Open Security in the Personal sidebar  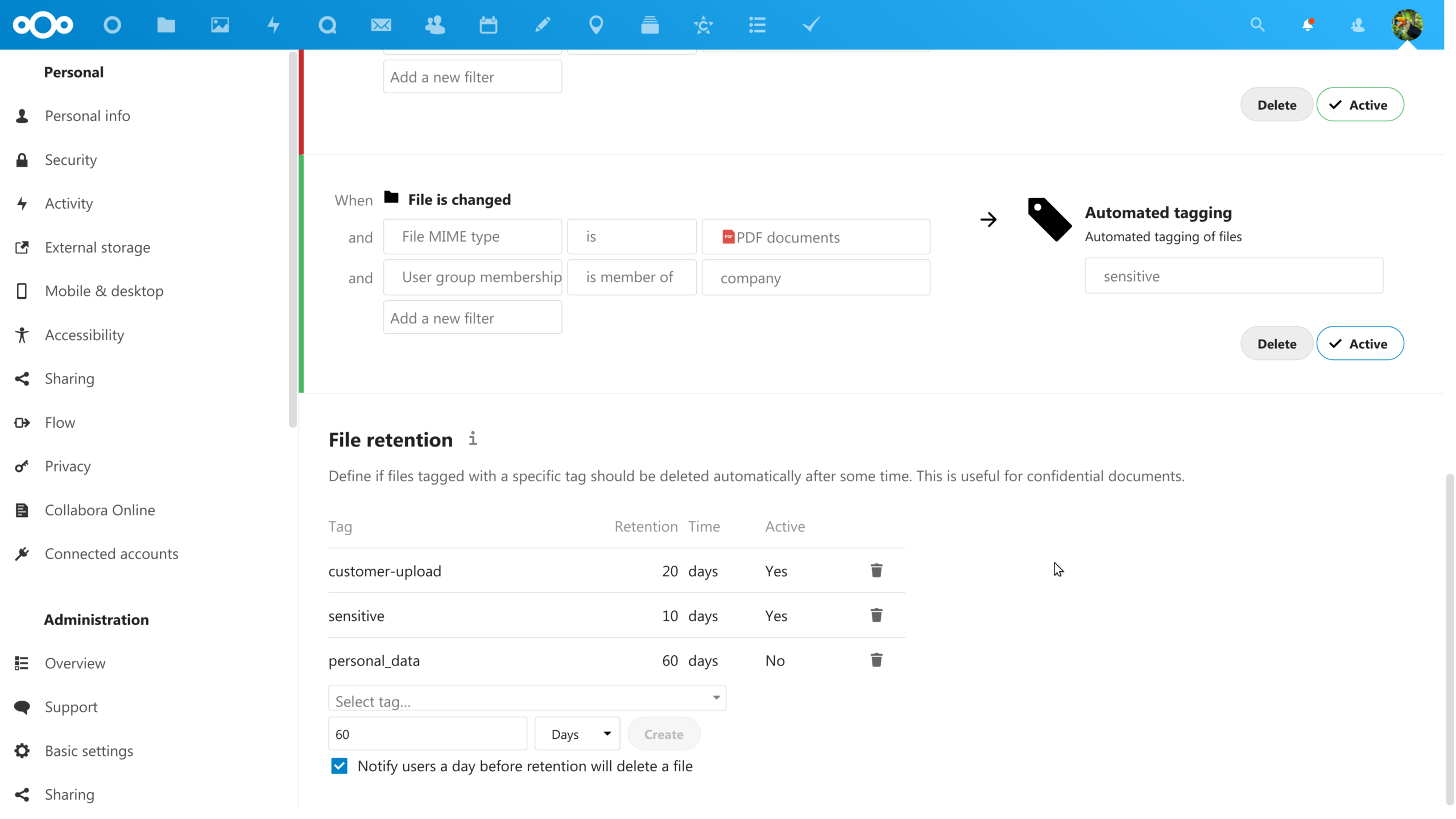(71, 160)
